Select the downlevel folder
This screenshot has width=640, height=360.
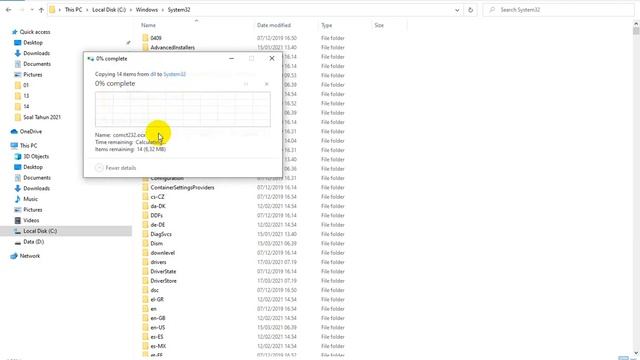[x=162, y=253]
